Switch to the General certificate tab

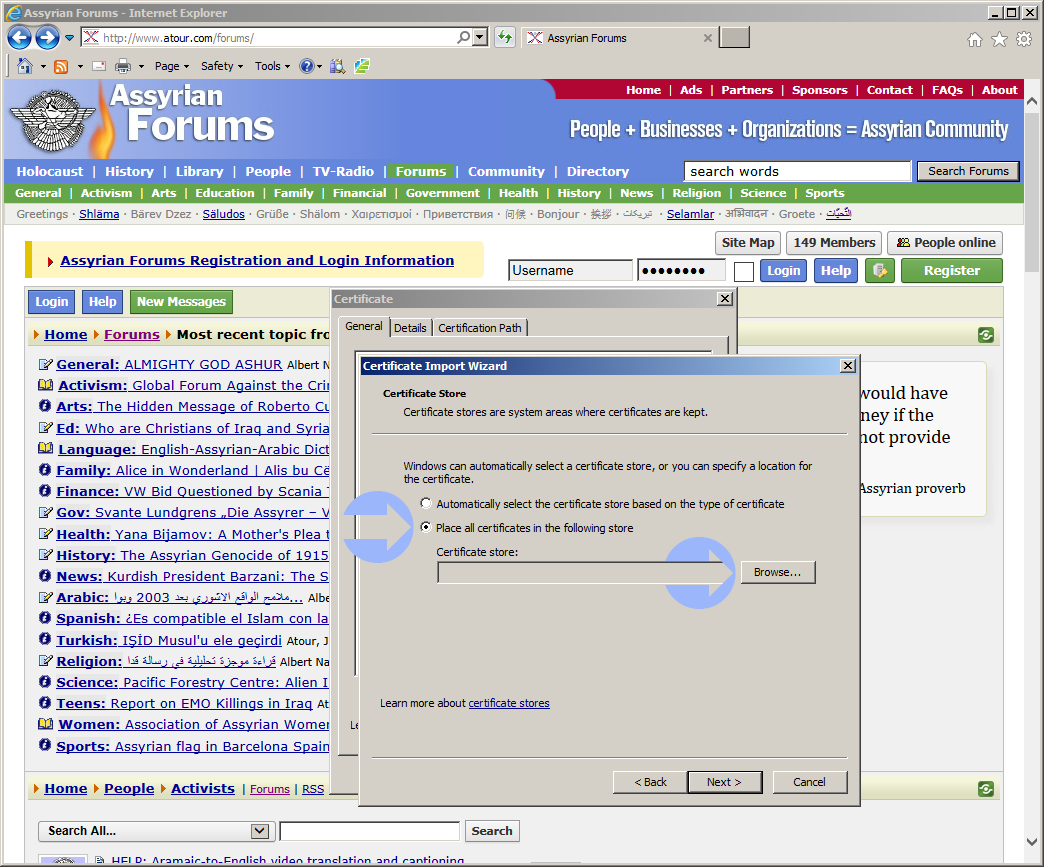coord(364,326)
